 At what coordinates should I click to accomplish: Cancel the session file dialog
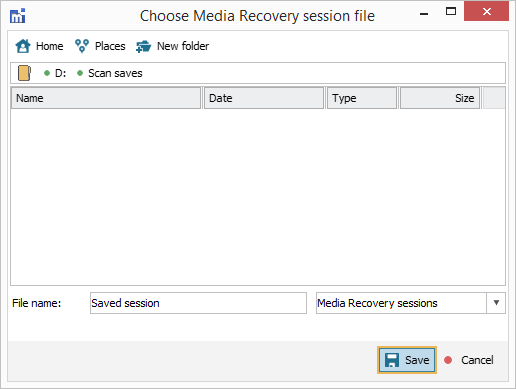click(x=477, y=360)
